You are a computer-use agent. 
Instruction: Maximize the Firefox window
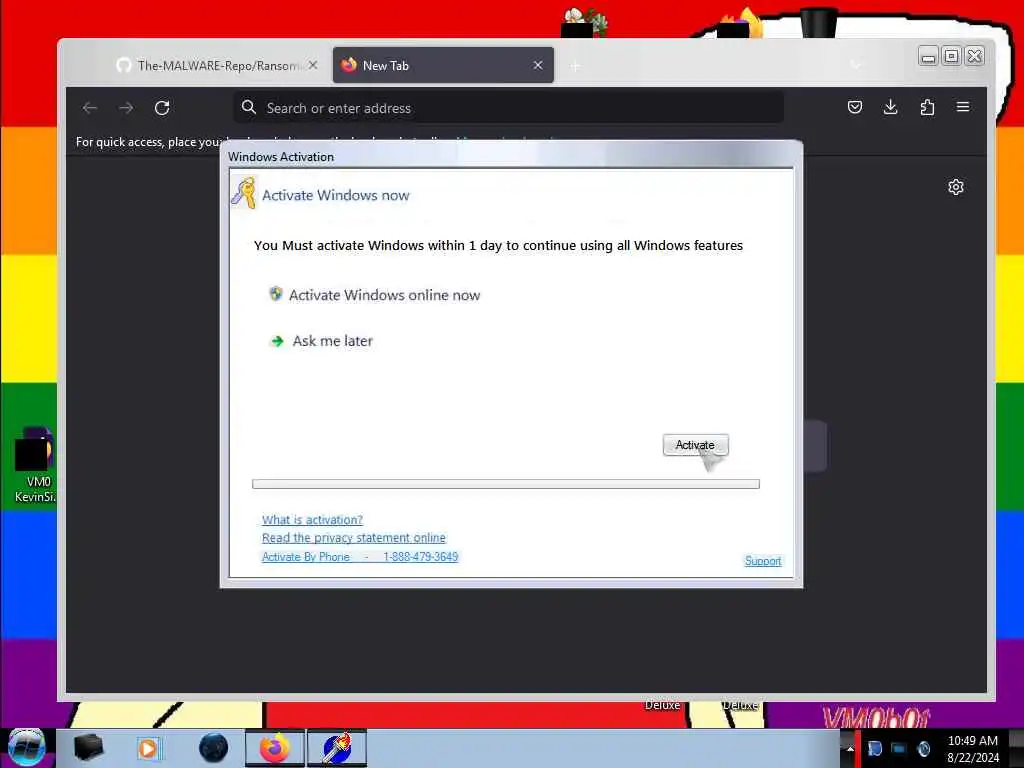[952, 57]
